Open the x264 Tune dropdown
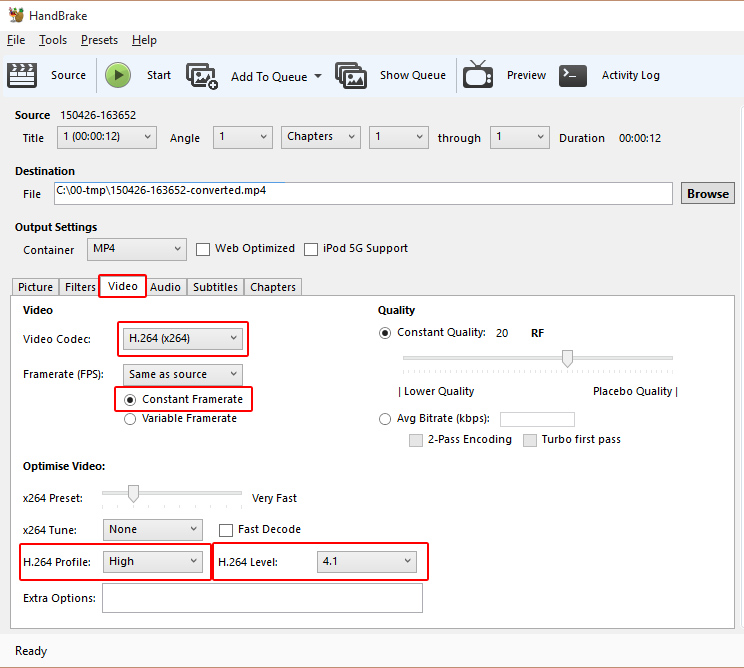The width and height of the screenshot is (744, 668). 153,529
